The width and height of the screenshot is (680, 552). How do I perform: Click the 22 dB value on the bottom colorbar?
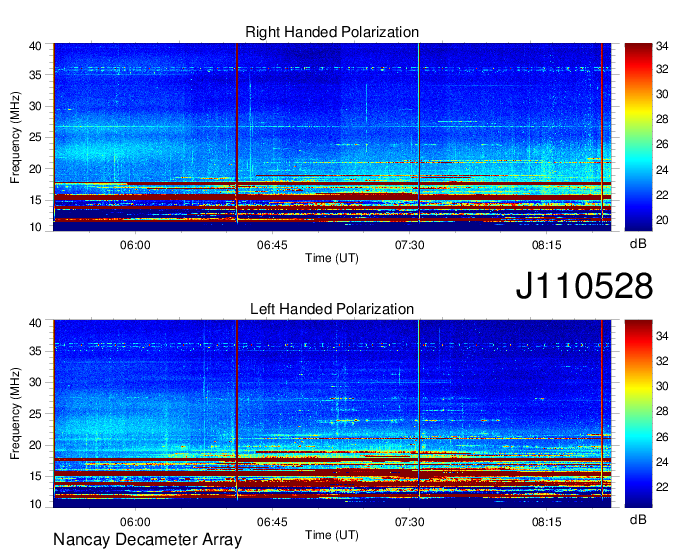(x=662, y=487)
